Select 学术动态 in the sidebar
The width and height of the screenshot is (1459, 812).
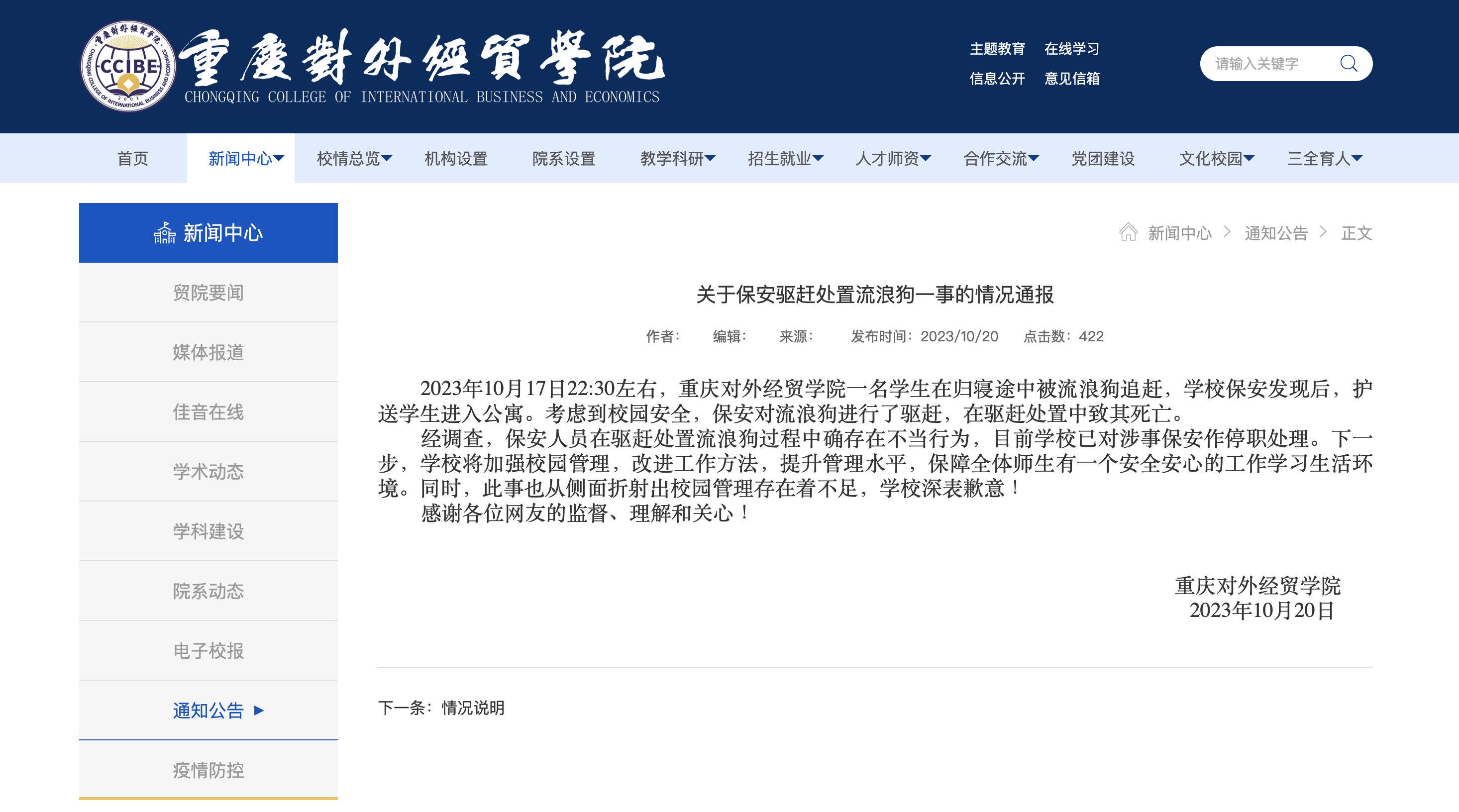(x=208, y=472)
